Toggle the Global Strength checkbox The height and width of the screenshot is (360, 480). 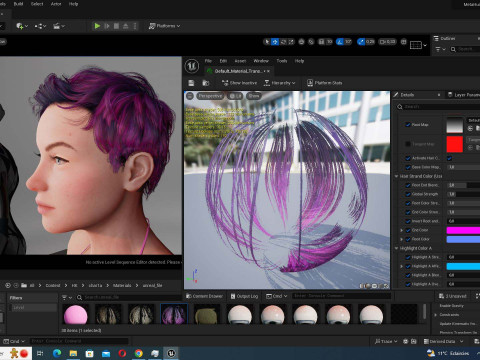pos(408,194)
